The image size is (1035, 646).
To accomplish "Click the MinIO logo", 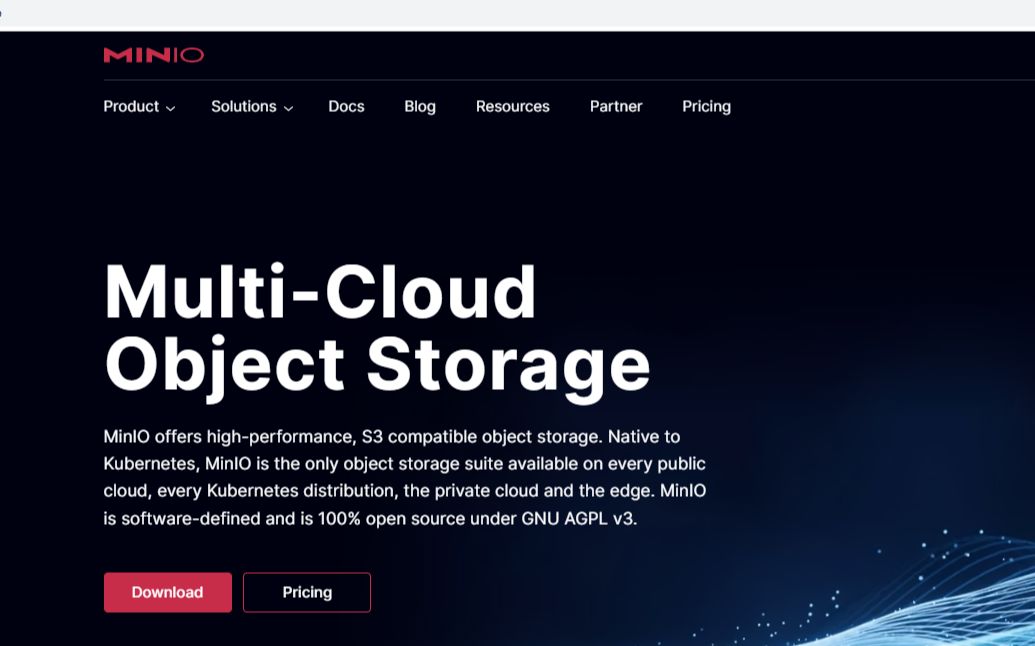I will click(x=153, y=55).
